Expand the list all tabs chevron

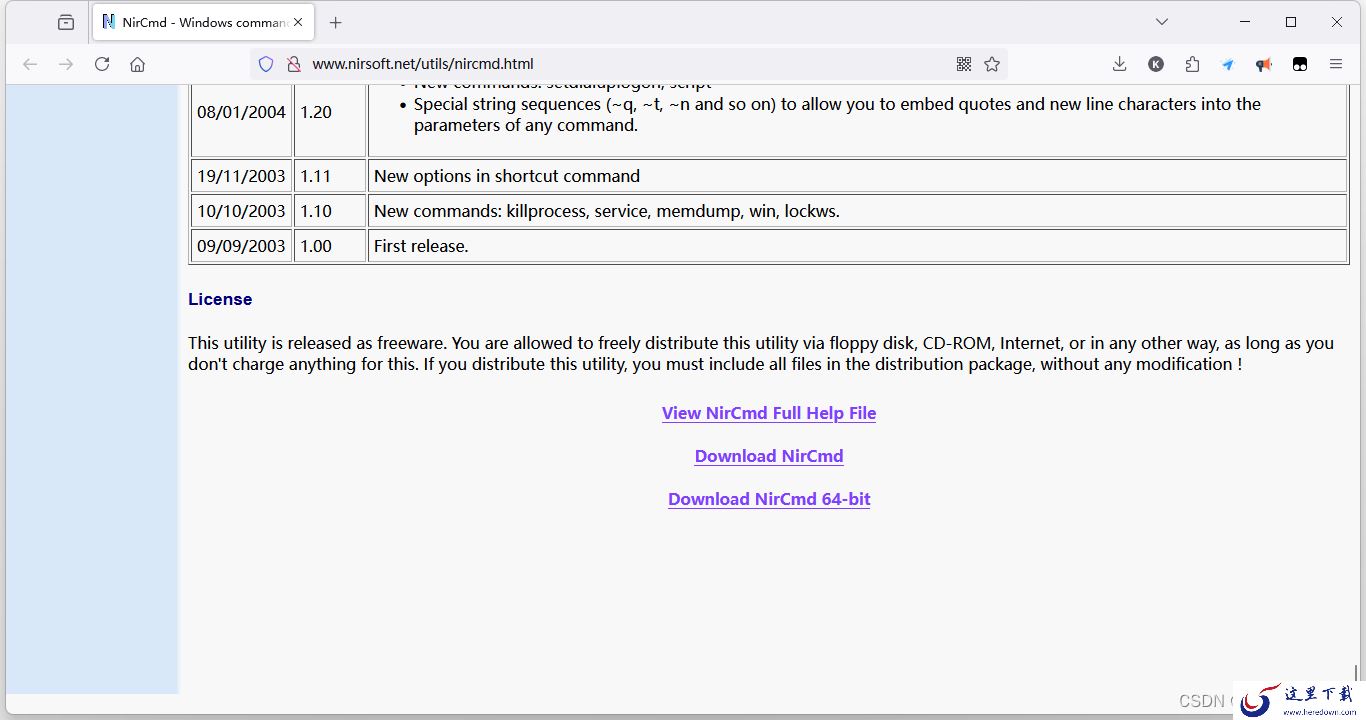point(1162,22)
